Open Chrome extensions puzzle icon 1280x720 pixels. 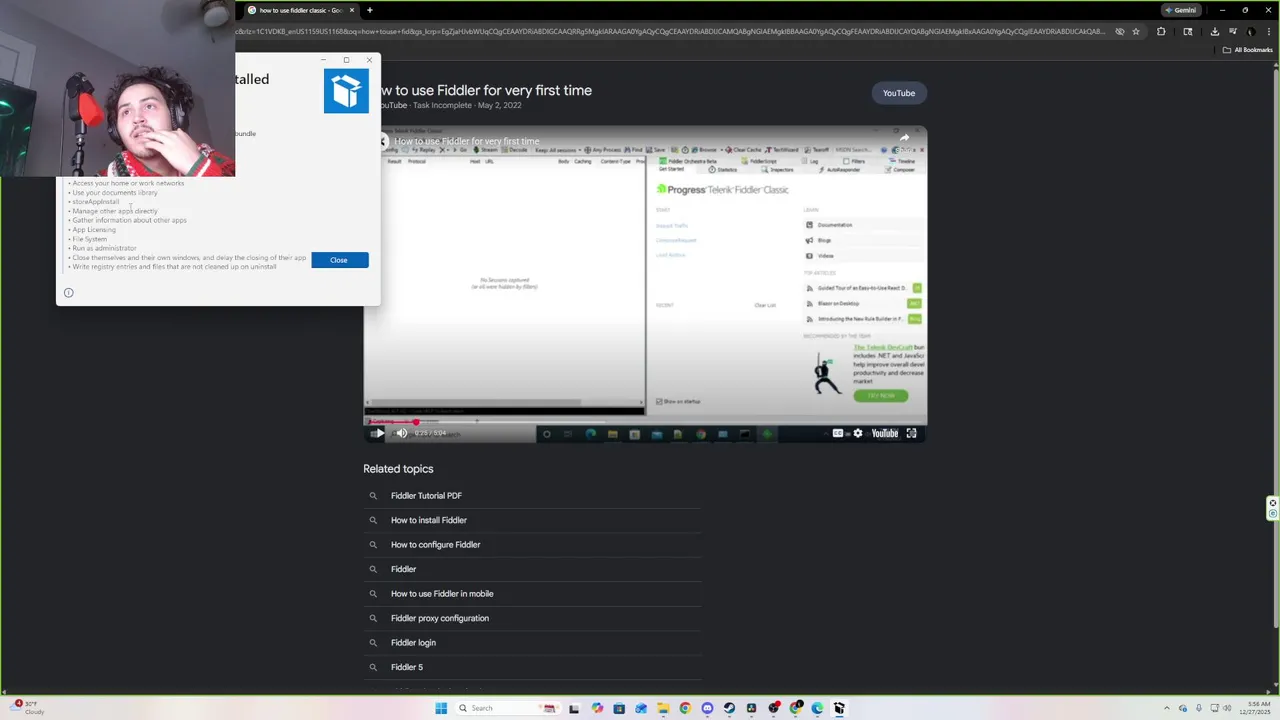[x=1161, y=31]
